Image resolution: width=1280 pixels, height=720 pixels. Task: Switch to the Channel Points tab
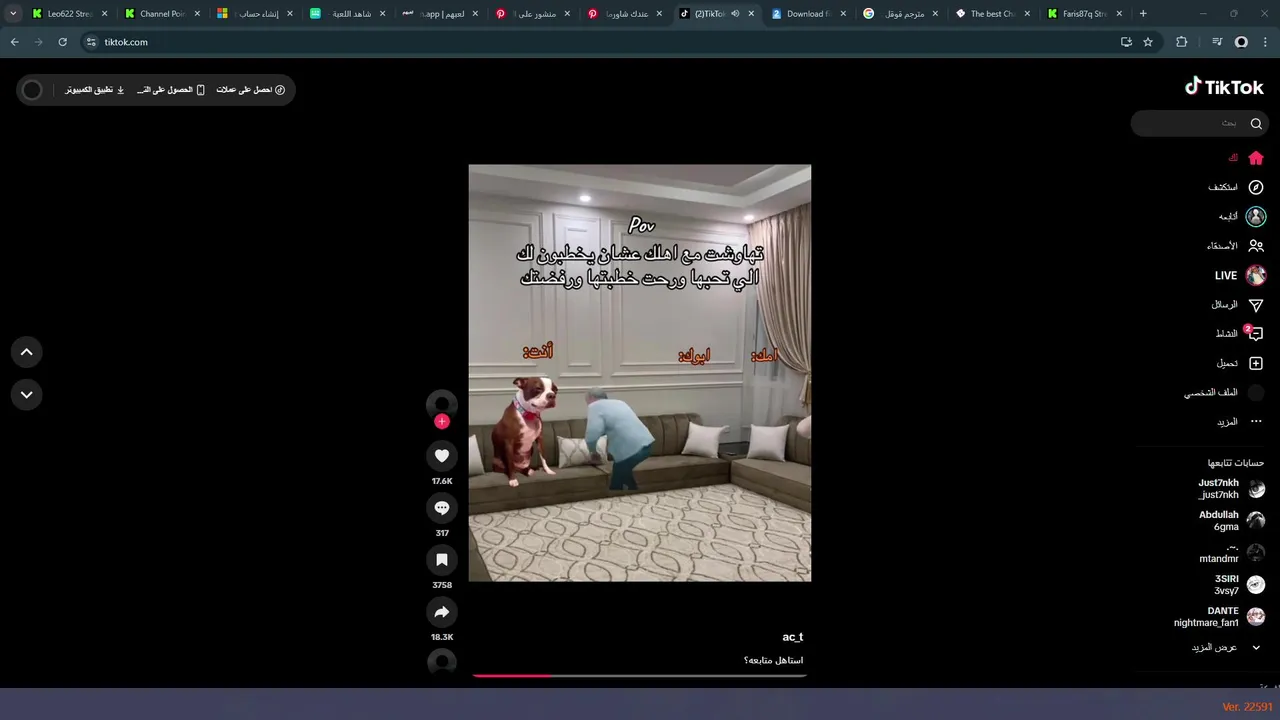(x=162, y=14)
